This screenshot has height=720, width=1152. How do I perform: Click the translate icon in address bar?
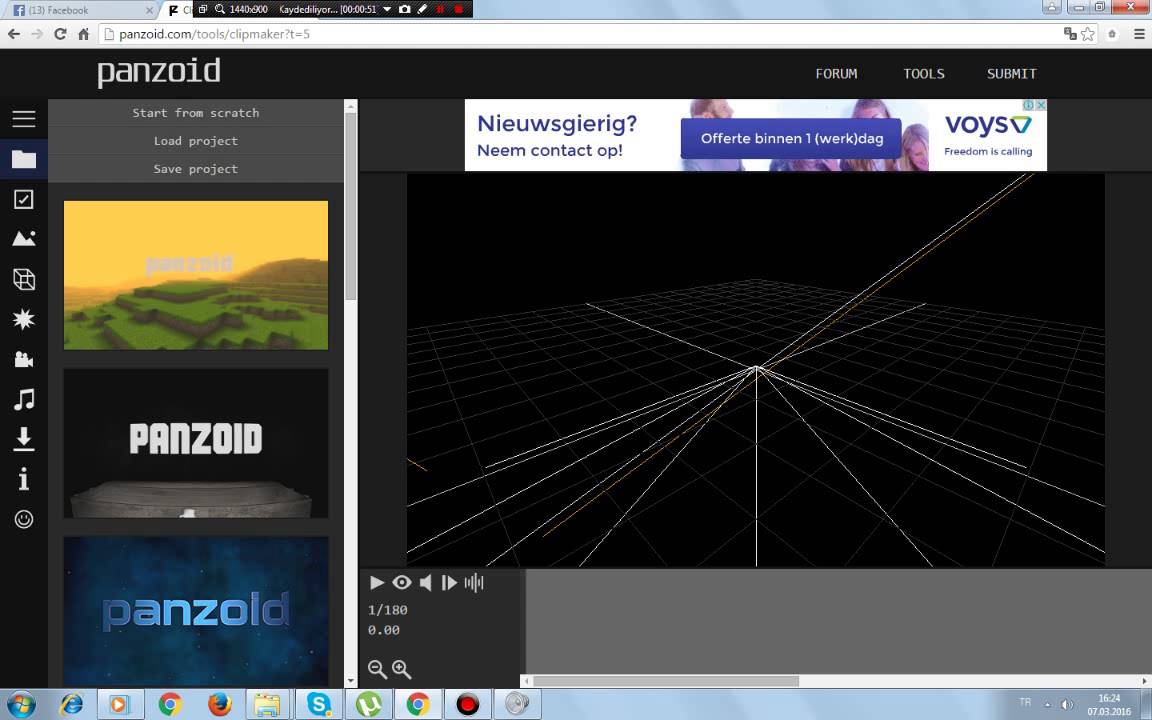[x=1070, y=34]
